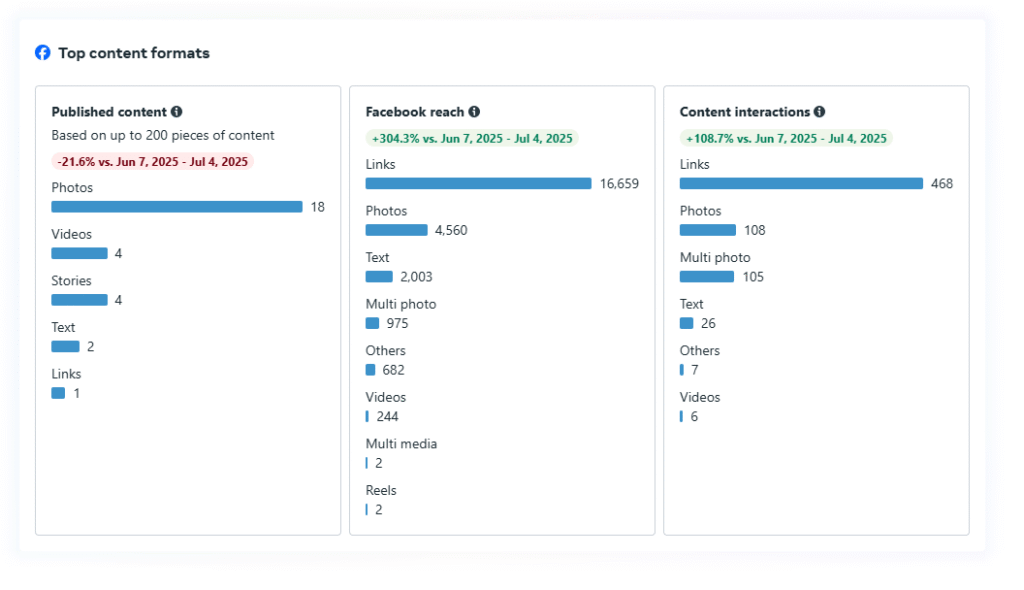Click the +304.3% reach change badge
1024x590 pixels.
coord(472,138)
